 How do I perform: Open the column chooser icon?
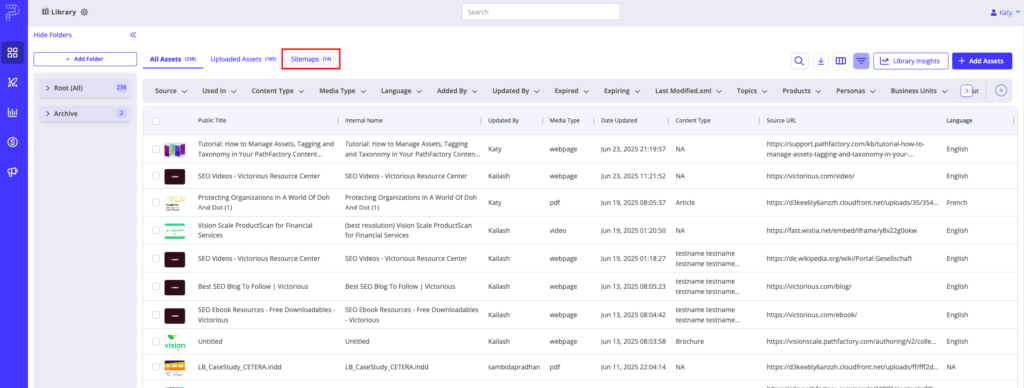[x=841, y=61]
